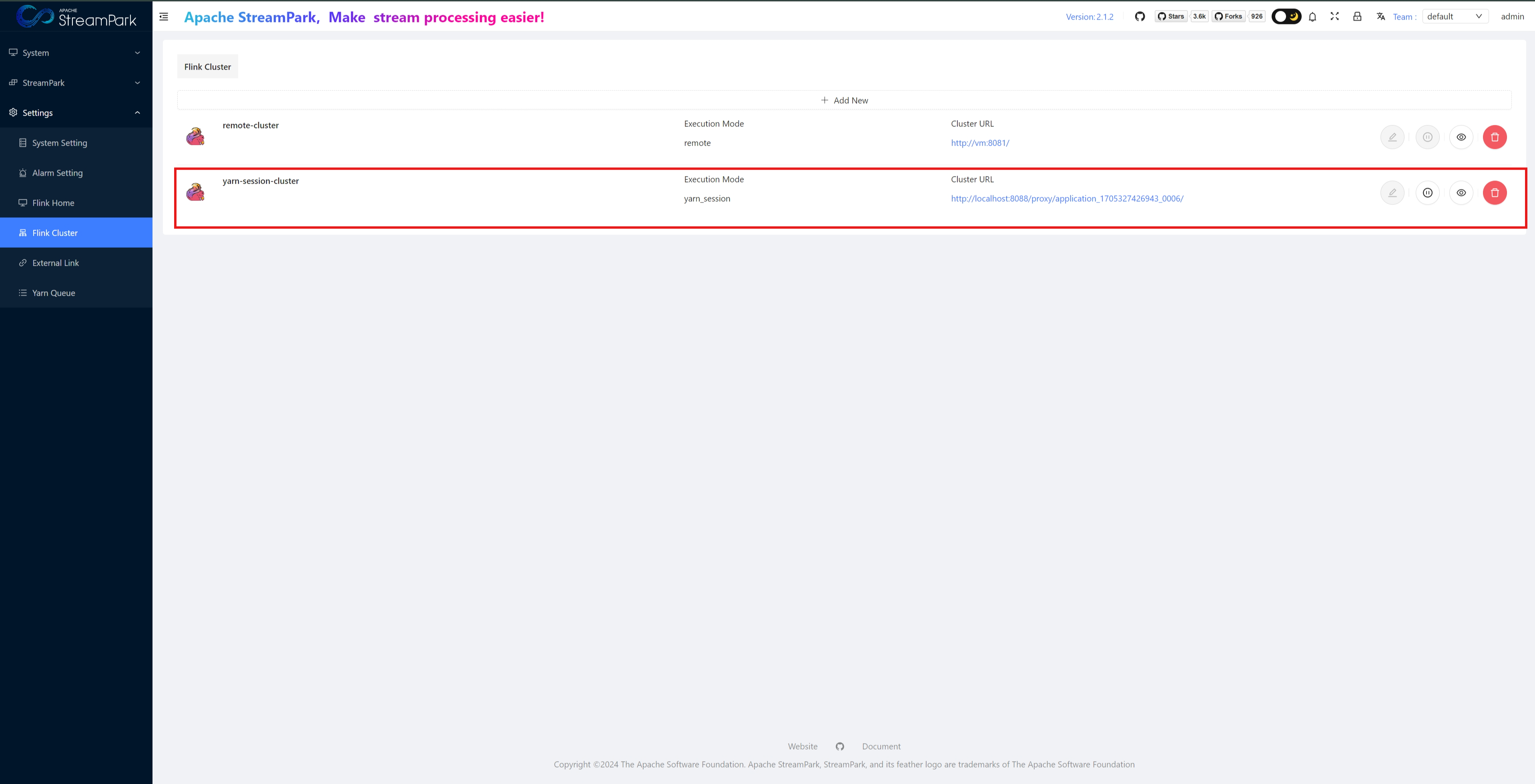Expand the System sidebar menu

[x=76, y=52]
